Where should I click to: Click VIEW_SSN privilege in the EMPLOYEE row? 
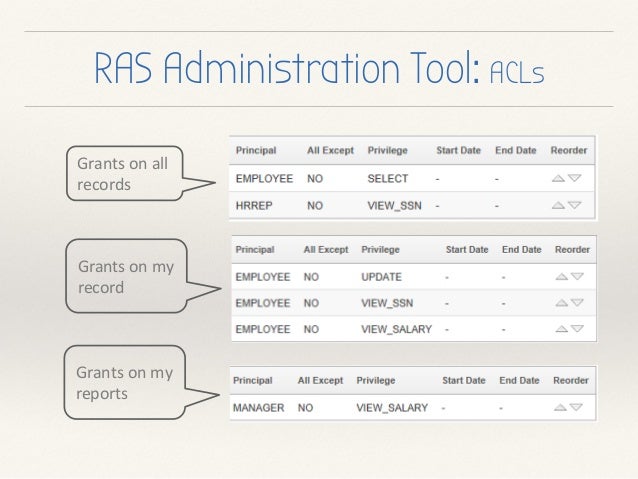(x=387, y=303)
